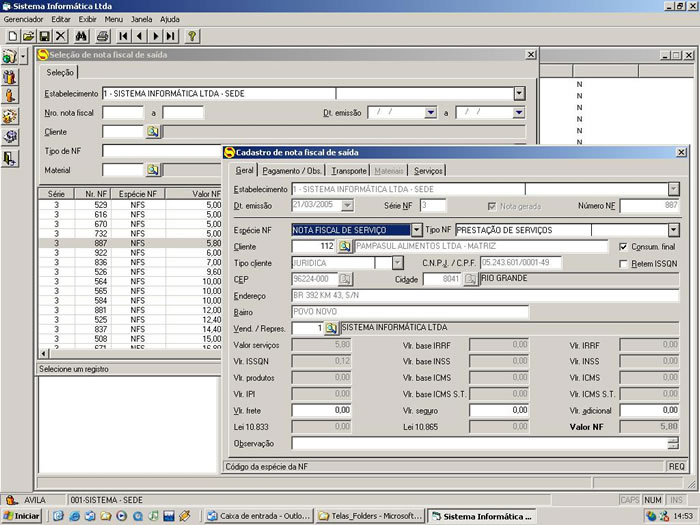Image resolution: width=700 pixels, height=525 pixels.
Task: Click the Print toolbar icon
Action: click(x=103, y=36)
